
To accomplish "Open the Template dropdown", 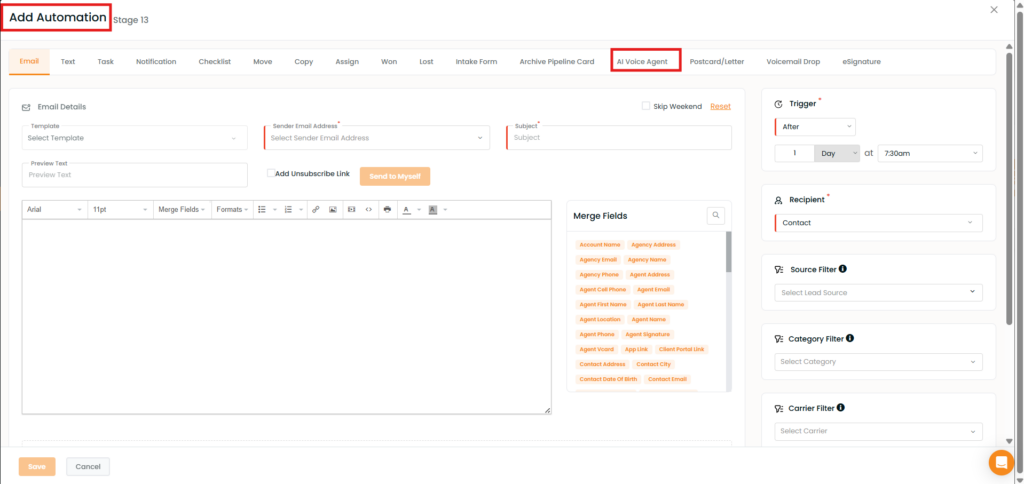I will pos(134,138).
